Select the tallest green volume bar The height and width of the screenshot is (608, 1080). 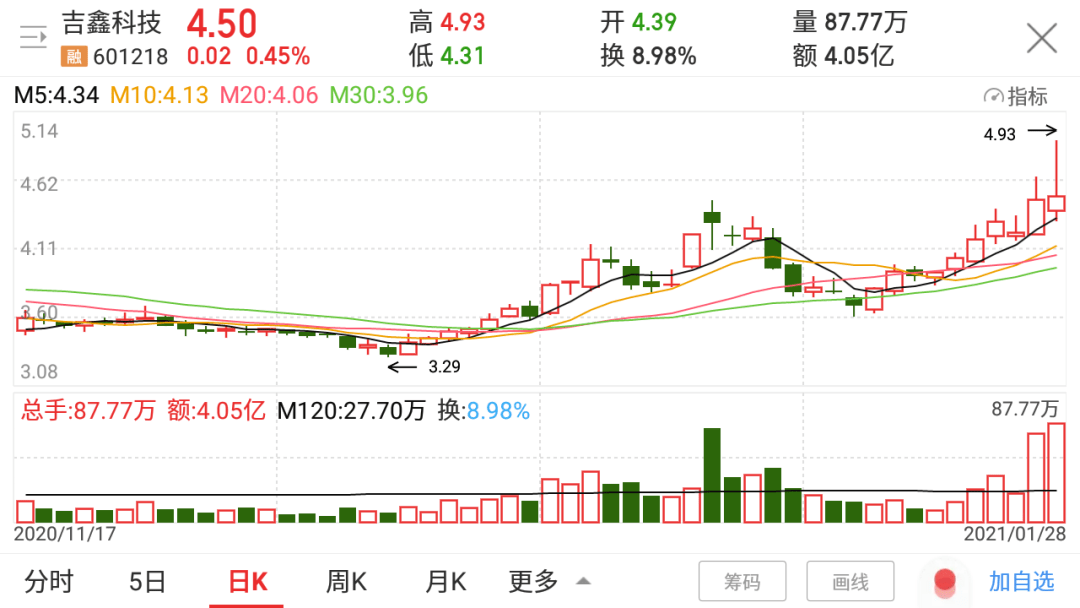712,475
